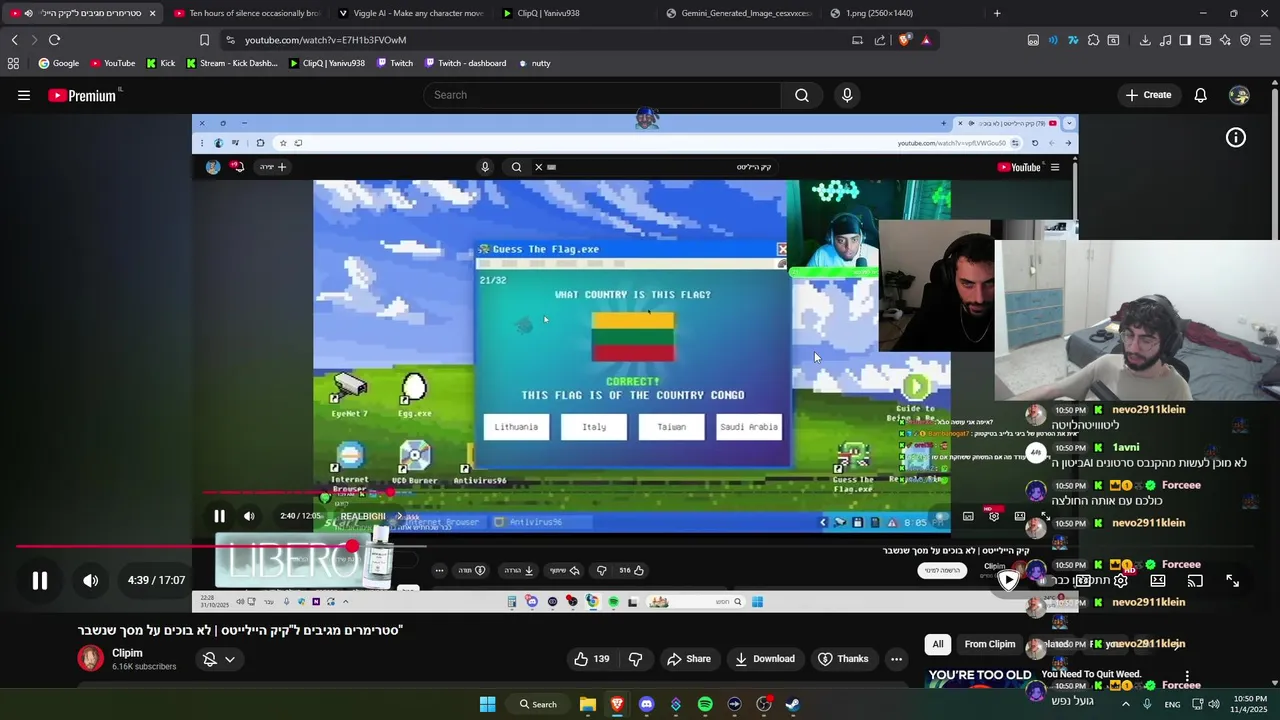This screenshot has width=1280, height=720.
Task: Open File Explorer from taskbar
Action: pyautogui.click(x=588, y=704)
